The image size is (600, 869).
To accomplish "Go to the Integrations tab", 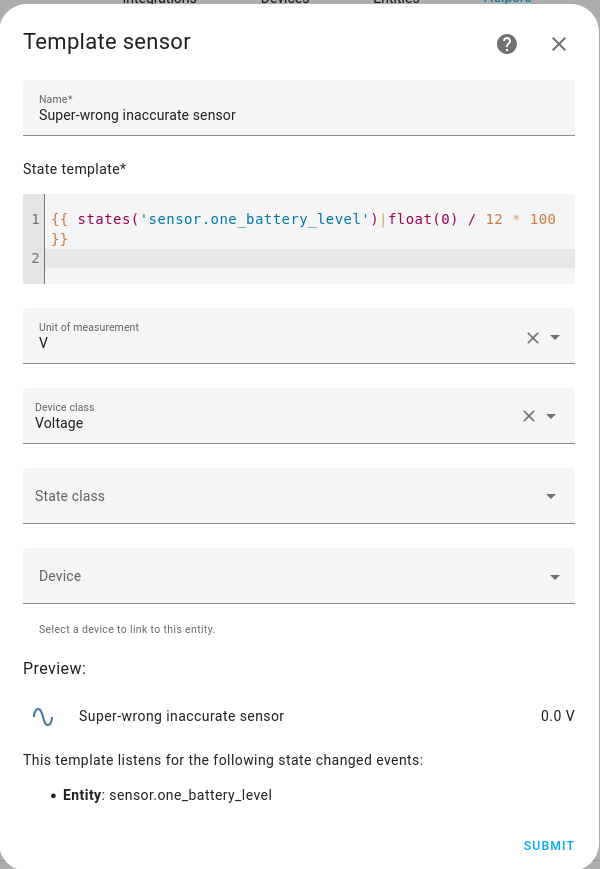I will [x=160, y=2].
